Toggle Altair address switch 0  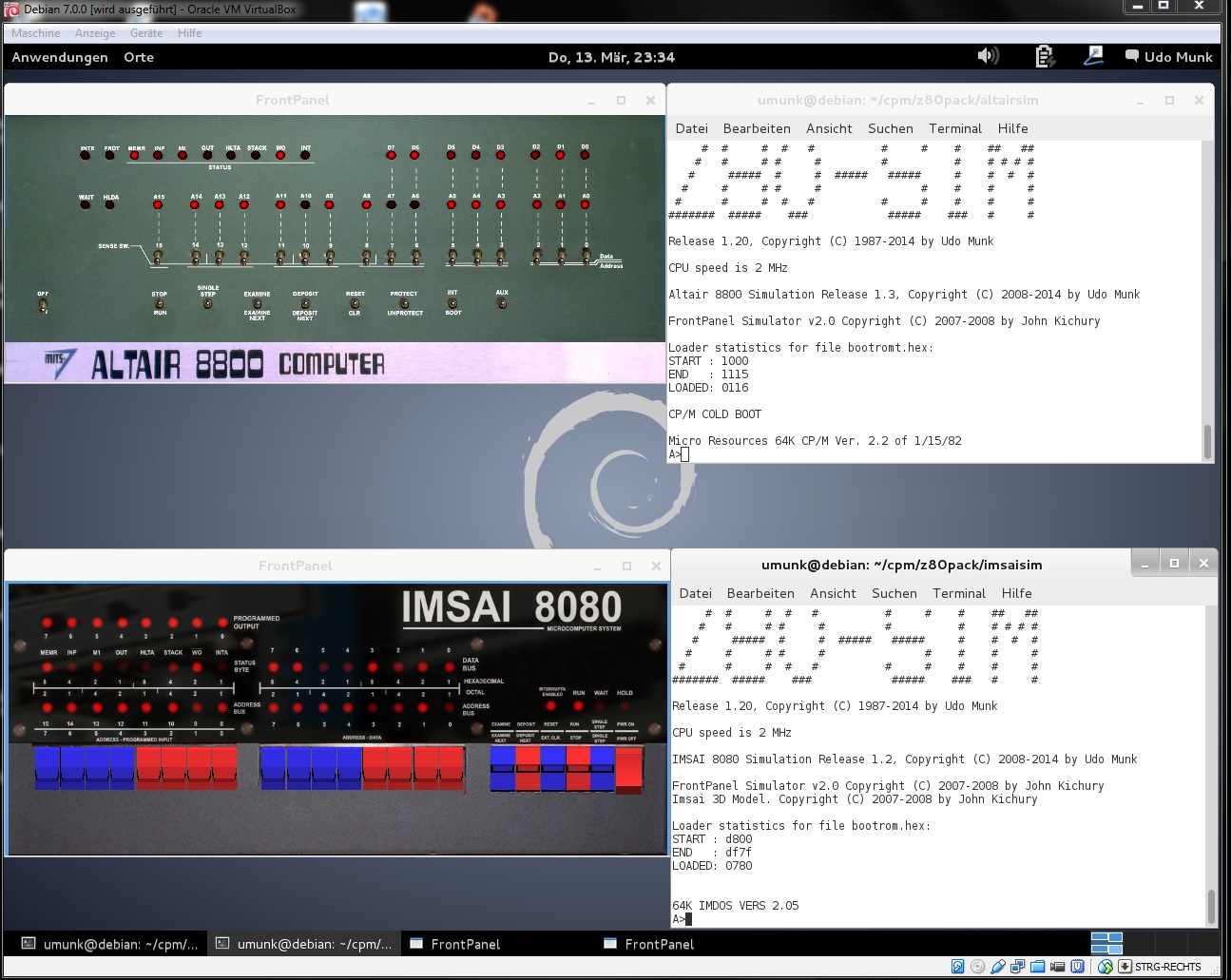point(586,257)
